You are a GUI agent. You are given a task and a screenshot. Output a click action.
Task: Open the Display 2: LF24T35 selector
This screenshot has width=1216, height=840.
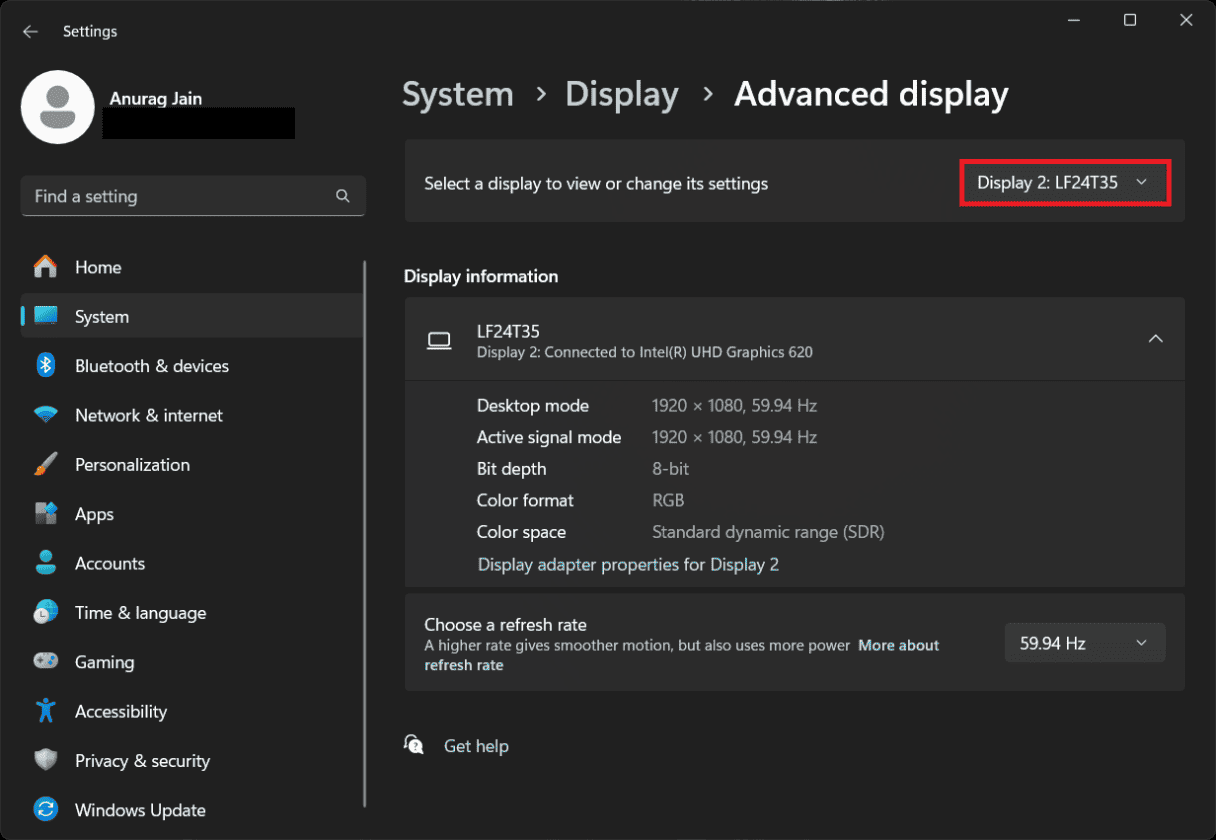1064,182
